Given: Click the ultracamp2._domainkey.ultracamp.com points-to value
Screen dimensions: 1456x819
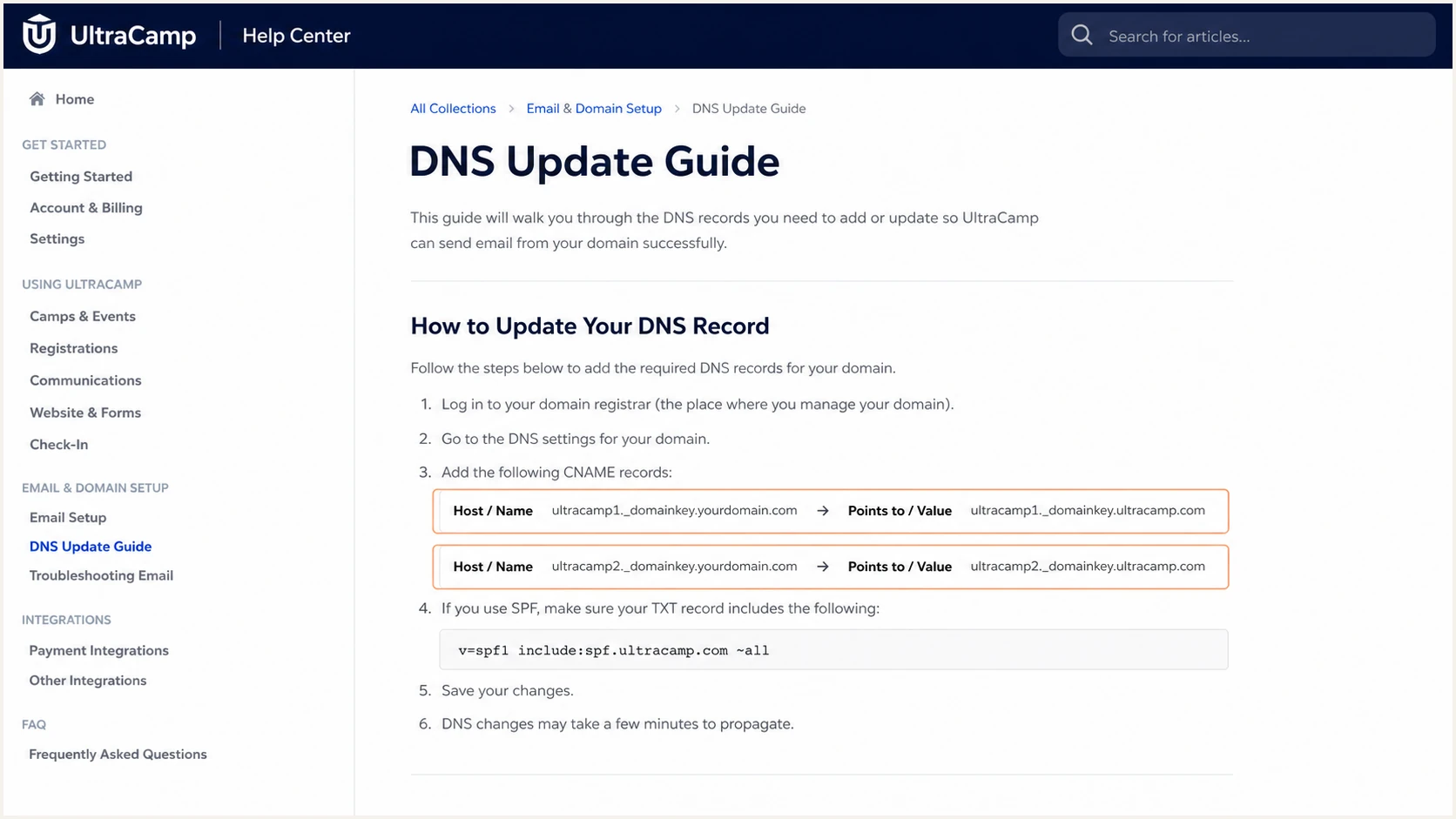Looking at the screenshot, I should pyautogui.click(x=1088, y=567).
